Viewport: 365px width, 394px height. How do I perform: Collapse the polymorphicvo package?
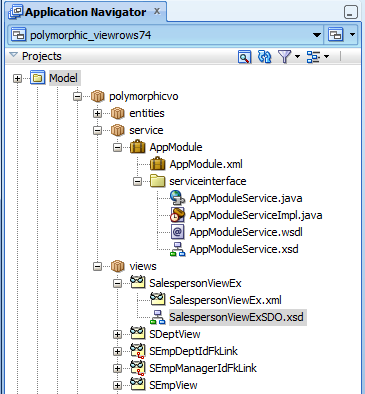(x=77, y=97)
